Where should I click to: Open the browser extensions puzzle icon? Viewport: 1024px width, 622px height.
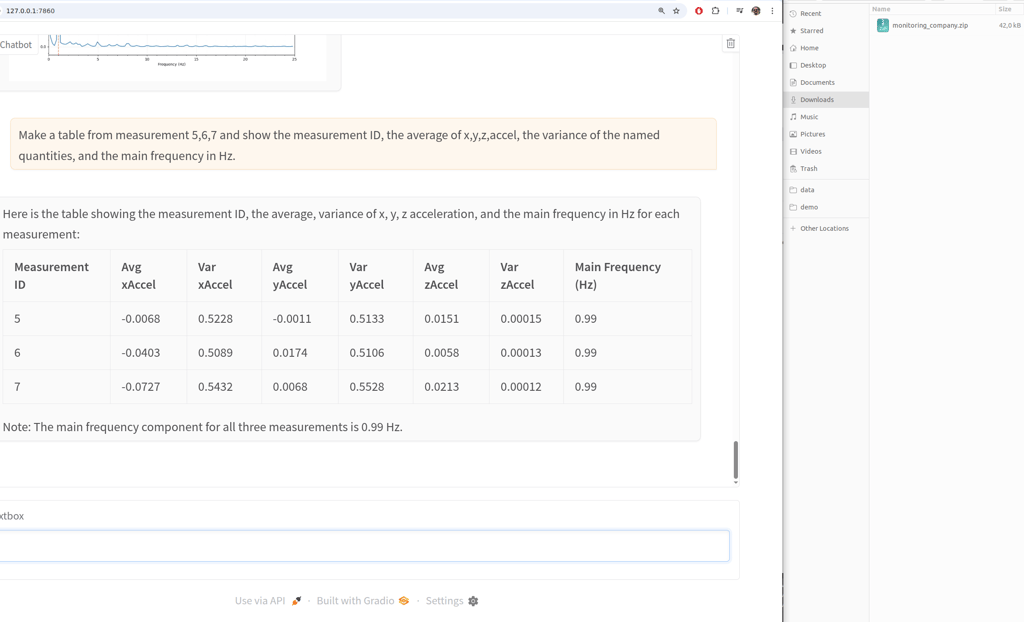coord(716,10)
